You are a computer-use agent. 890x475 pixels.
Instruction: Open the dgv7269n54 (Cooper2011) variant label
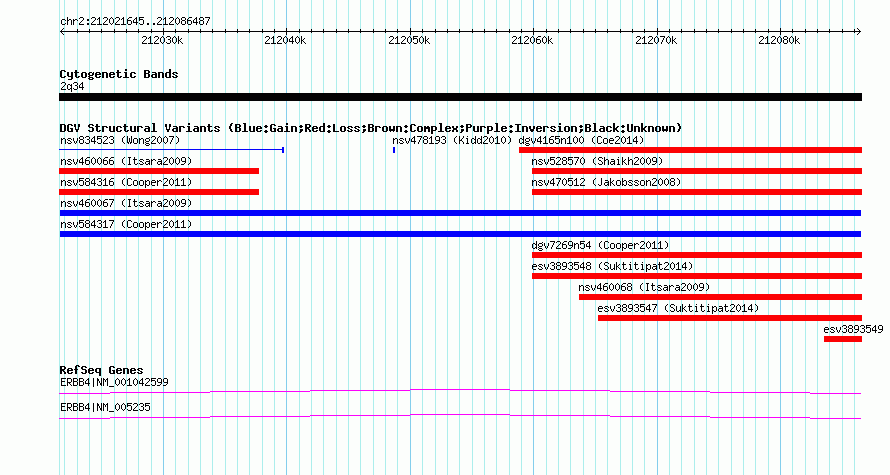pos(601,245)
